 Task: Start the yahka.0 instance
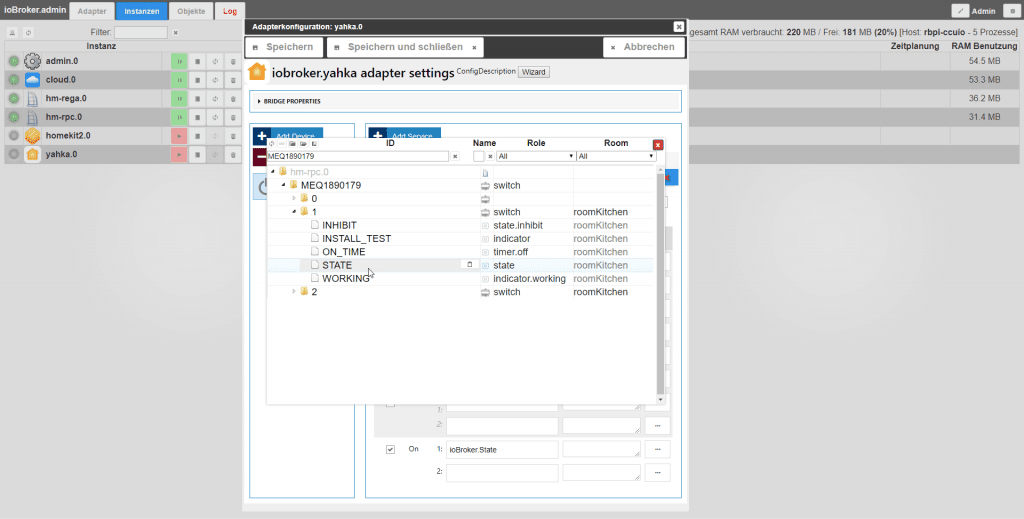click(x=179, y=155)
